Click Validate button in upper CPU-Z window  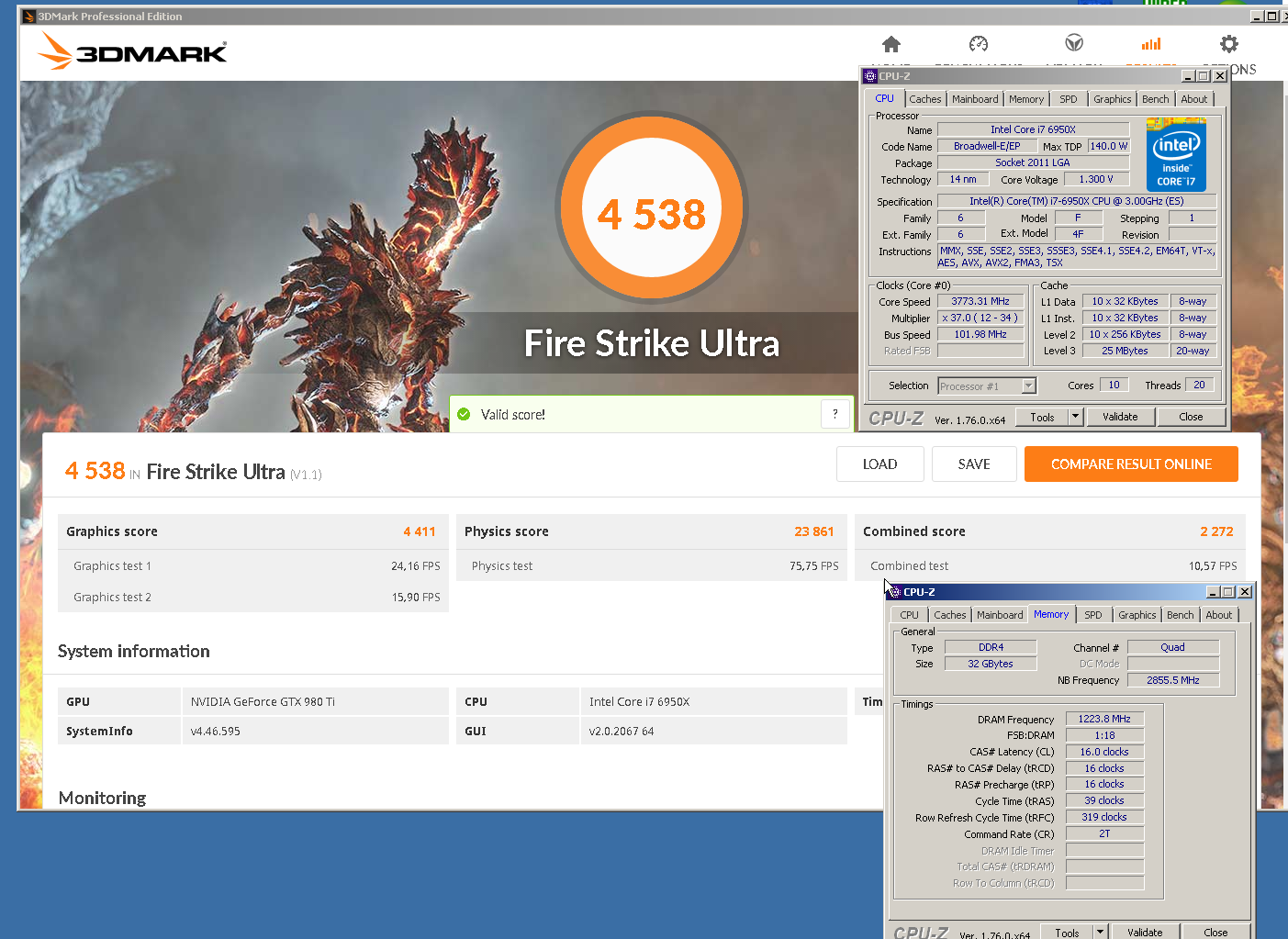tap(1120, 417)
